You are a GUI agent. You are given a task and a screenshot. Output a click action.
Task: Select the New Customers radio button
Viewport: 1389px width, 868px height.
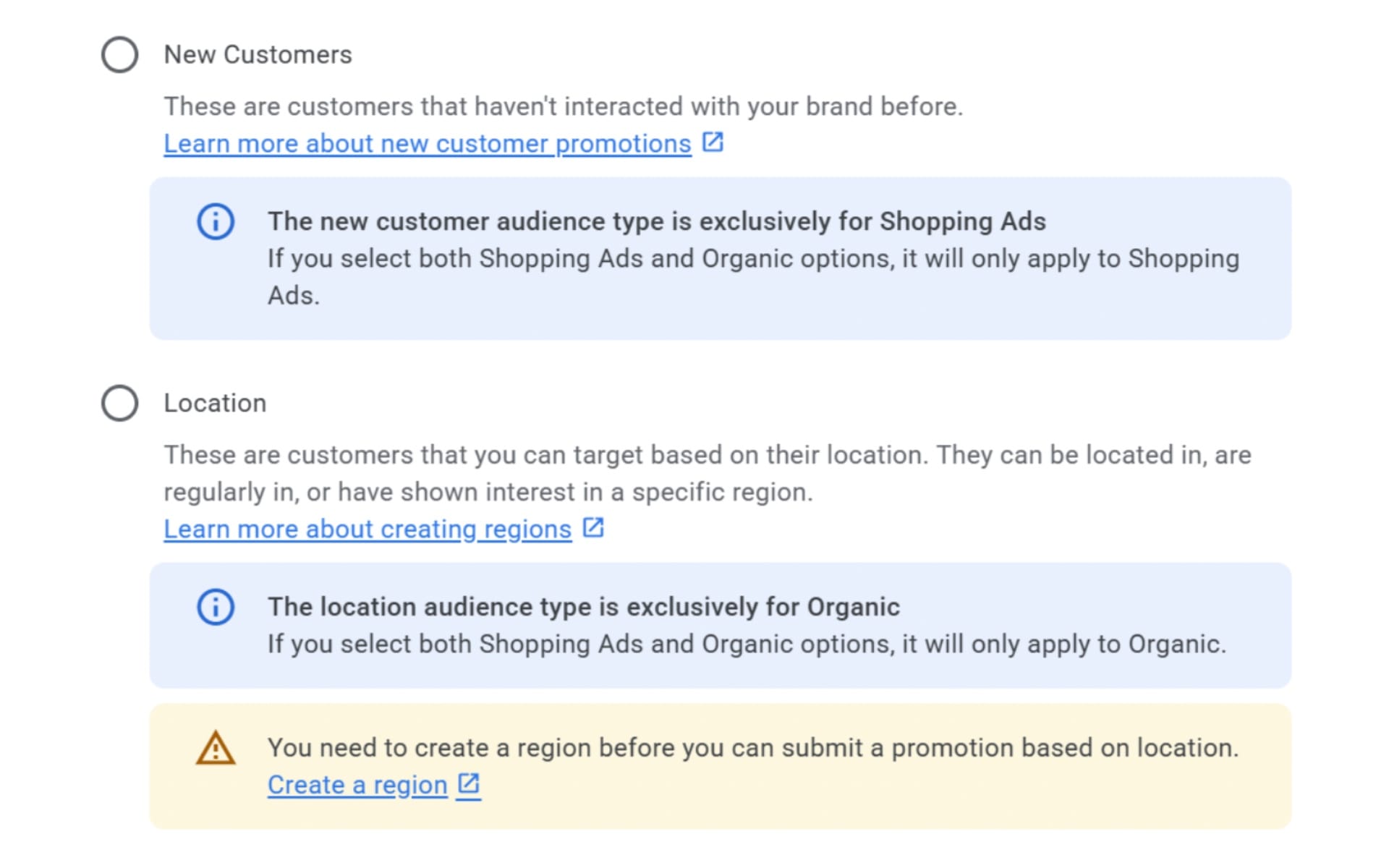tap(119, 54)
